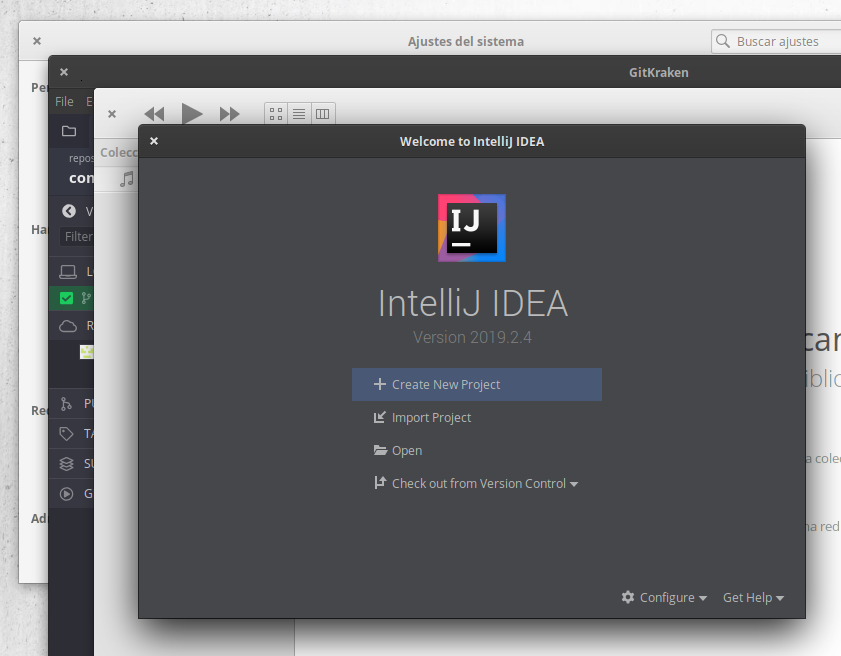Click the back arrow icon in GitKraken
Viewport: 841px width, 656px height.
(x=69, y=211)
